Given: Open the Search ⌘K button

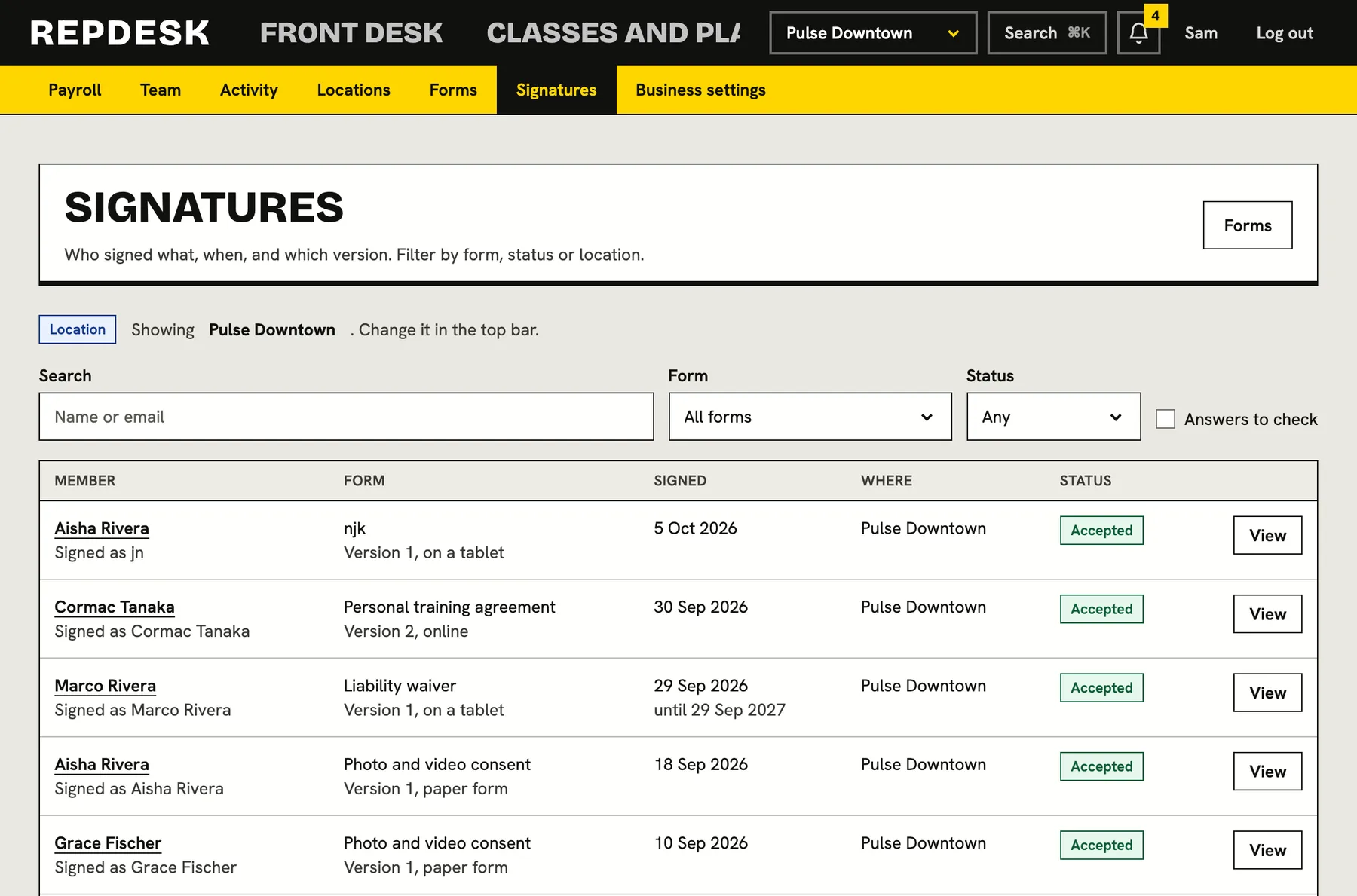Looking at the screenshot, I should point(1047,33).
